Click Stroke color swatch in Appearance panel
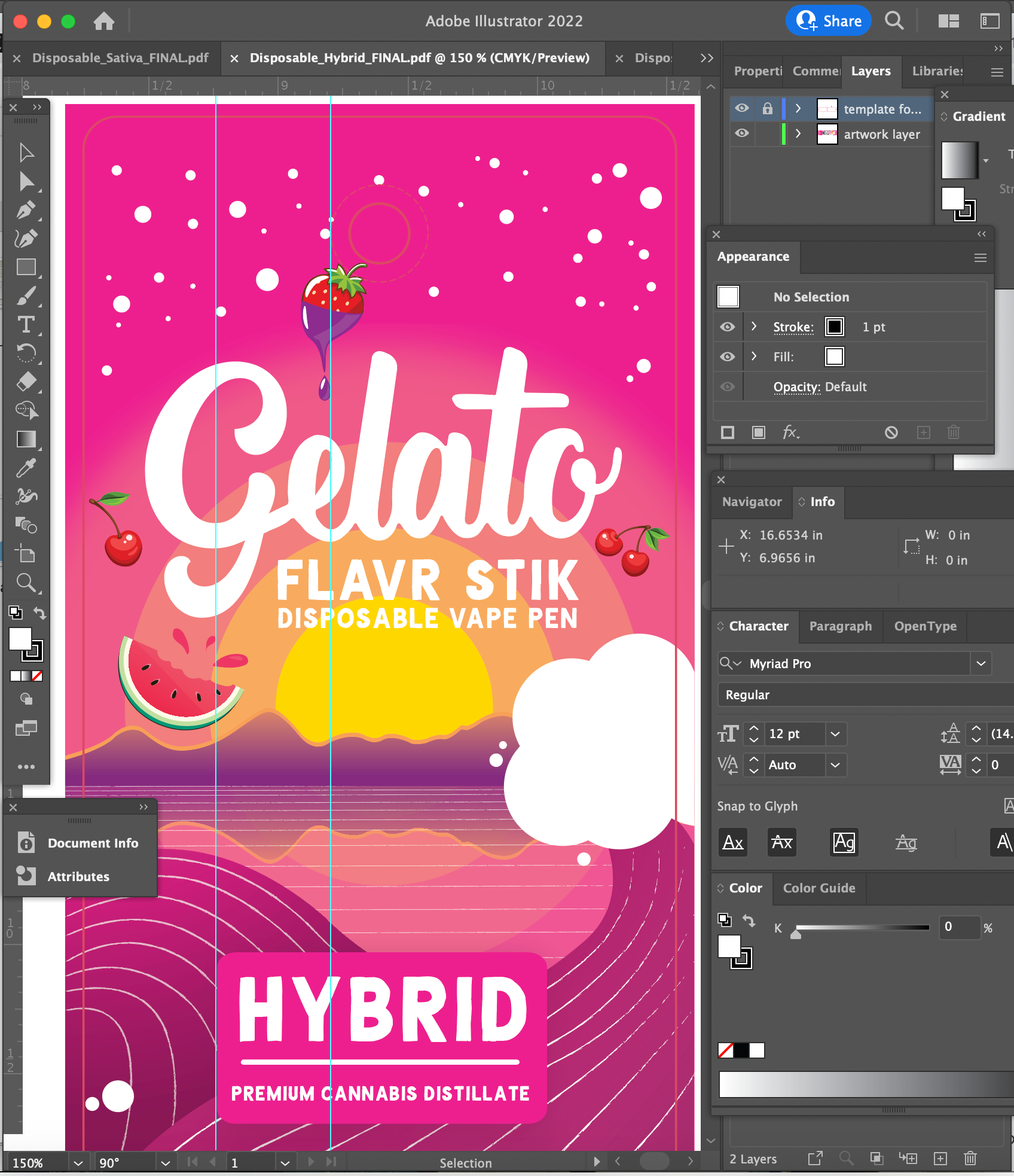Image resolution: width=1014 pixels, height=1176 pixels. click(835, 327)
